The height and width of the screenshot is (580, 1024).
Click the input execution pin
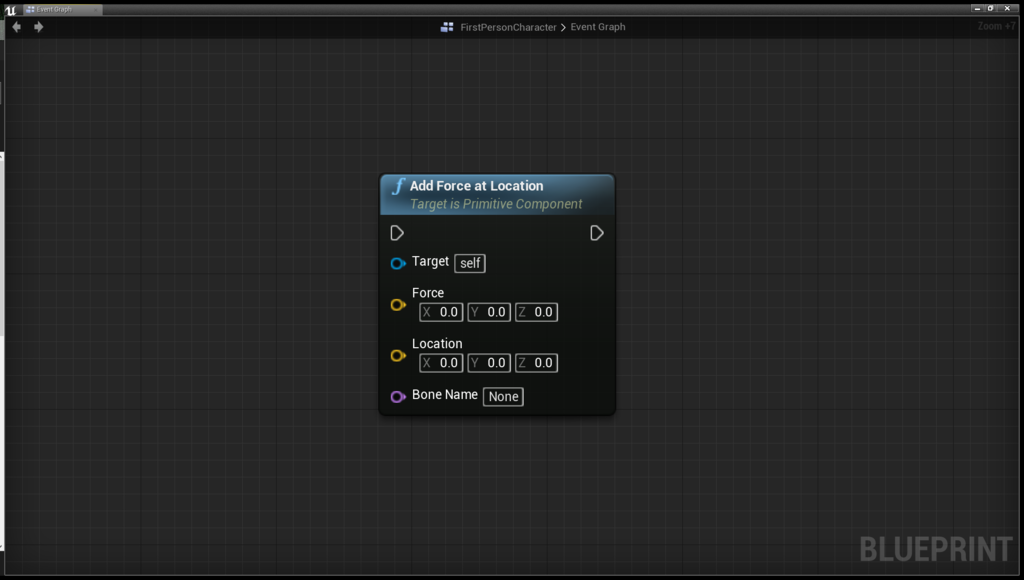[x=396, y=233]
